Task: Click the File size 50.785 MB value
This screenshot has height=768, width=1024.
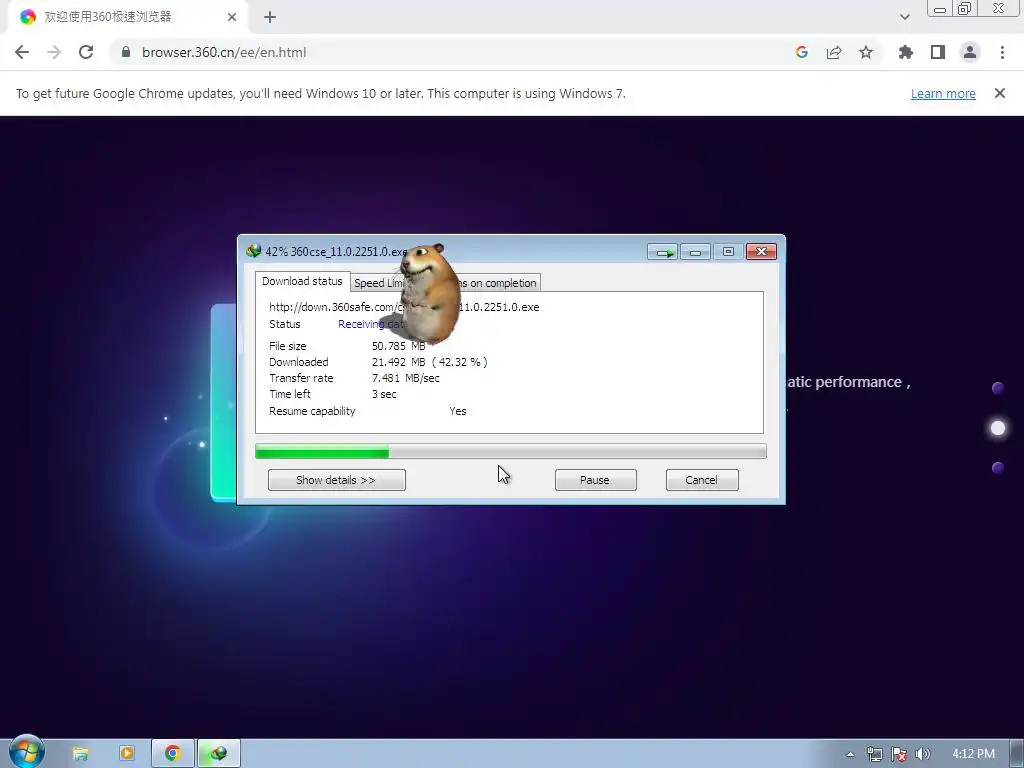Action: tap(398, 346)
